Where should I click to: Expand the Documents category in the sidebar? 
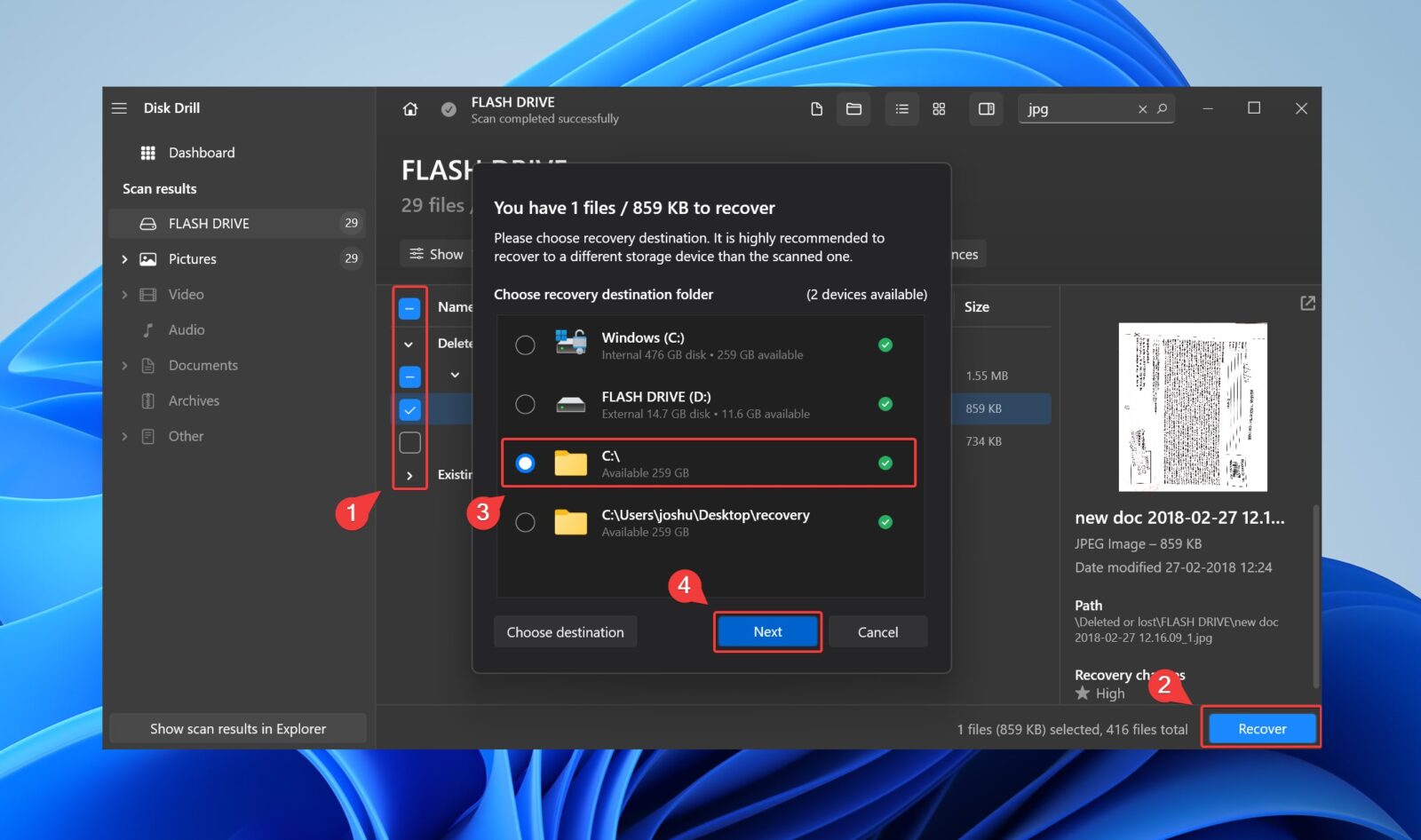(124, 365)
